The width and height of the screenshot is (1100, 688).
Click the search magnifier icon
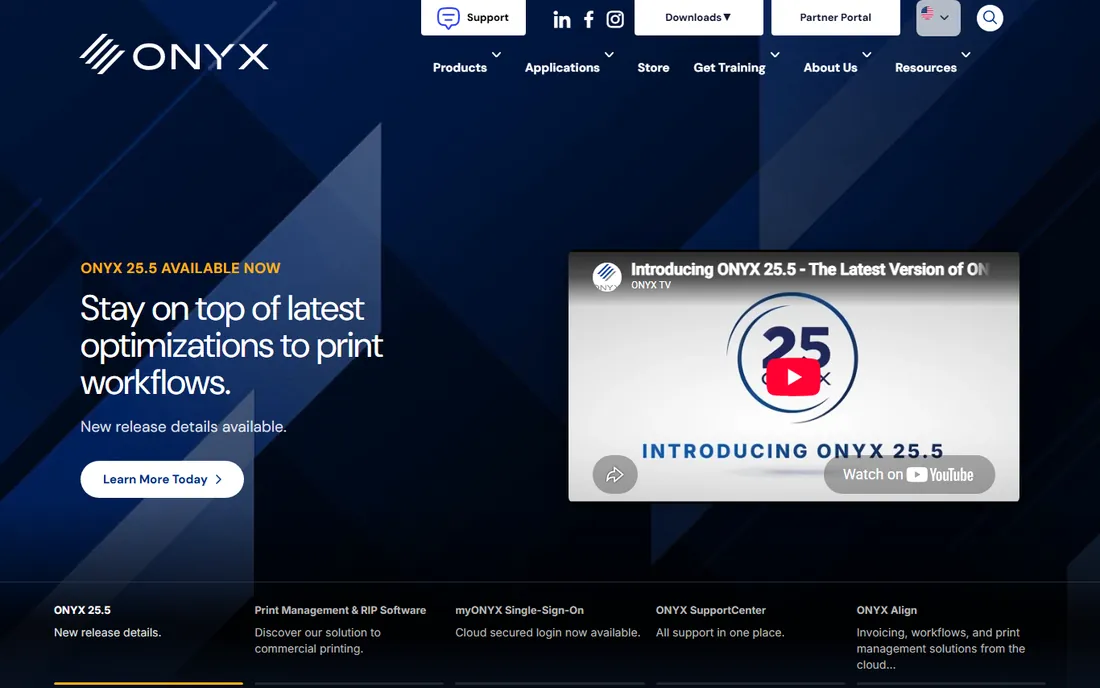pos(990,18)
